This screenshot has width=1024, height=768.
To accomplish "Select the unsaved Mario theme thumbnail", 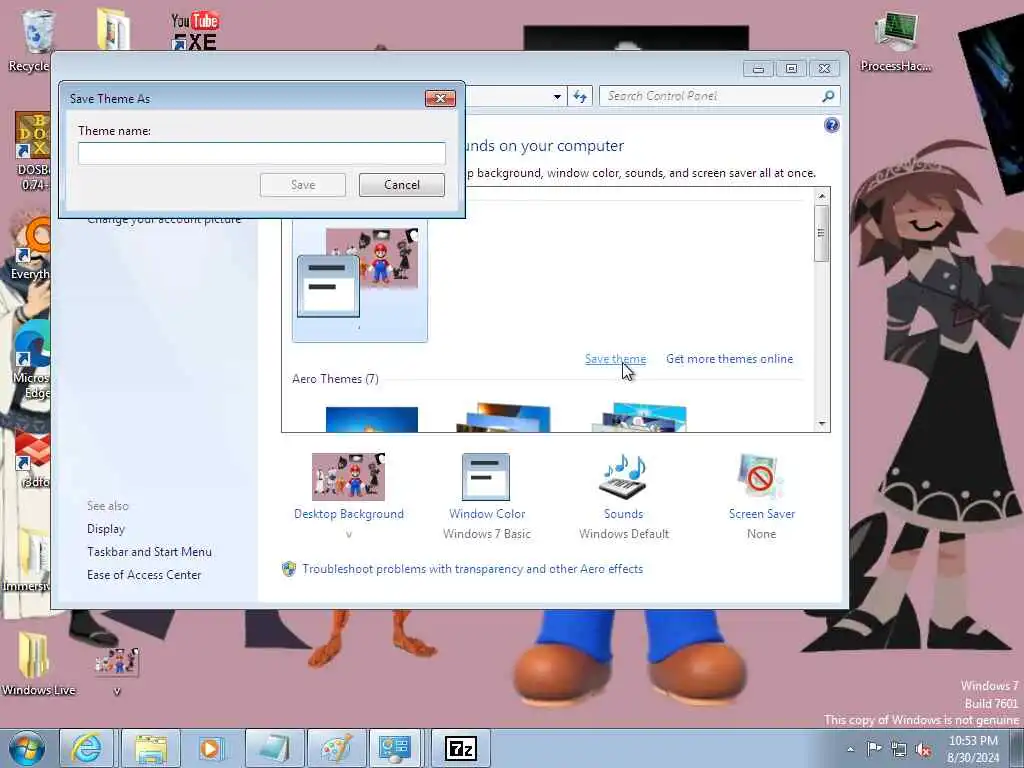I will tap(360, 281).
